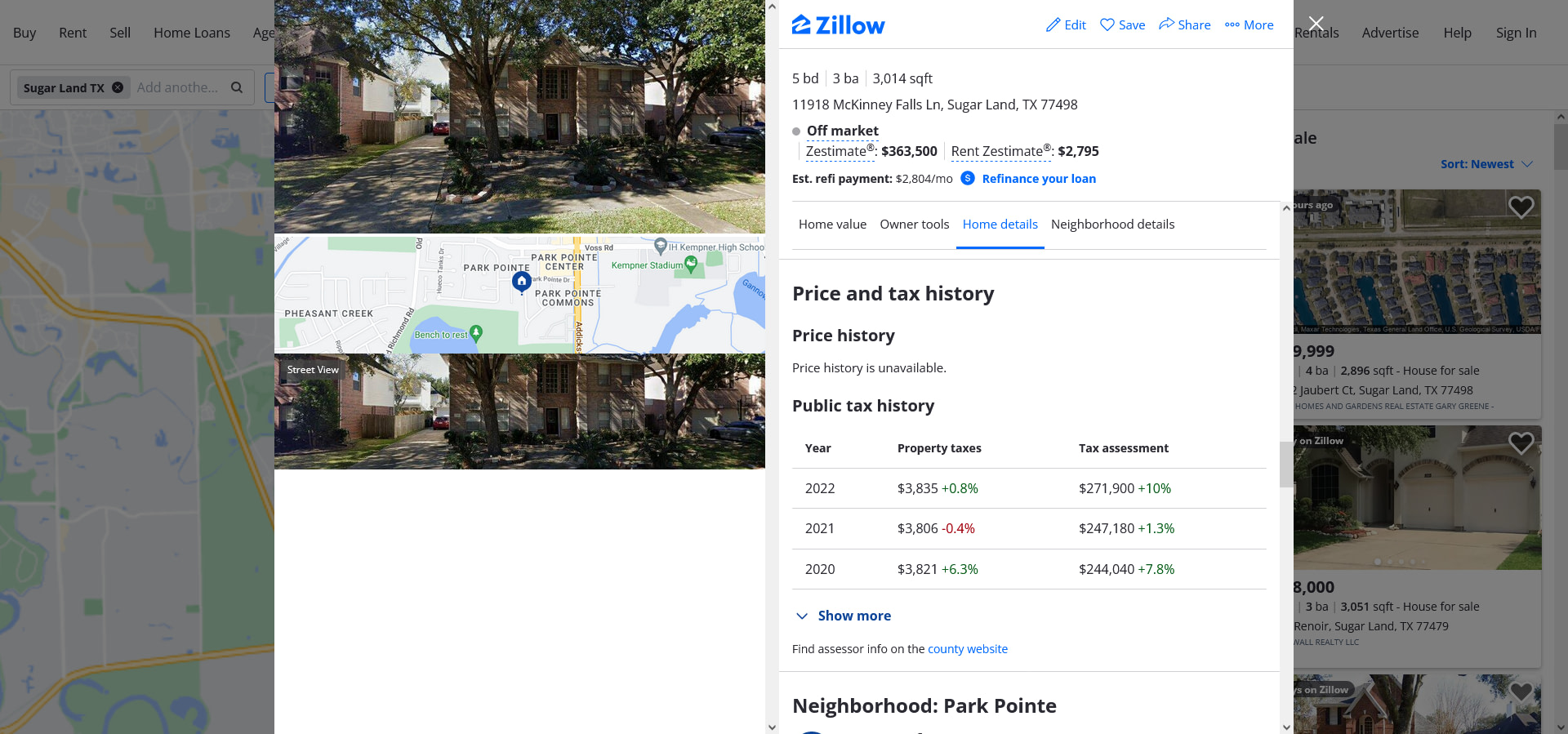
Task: Select the Home details tab
Action: 1000,225
